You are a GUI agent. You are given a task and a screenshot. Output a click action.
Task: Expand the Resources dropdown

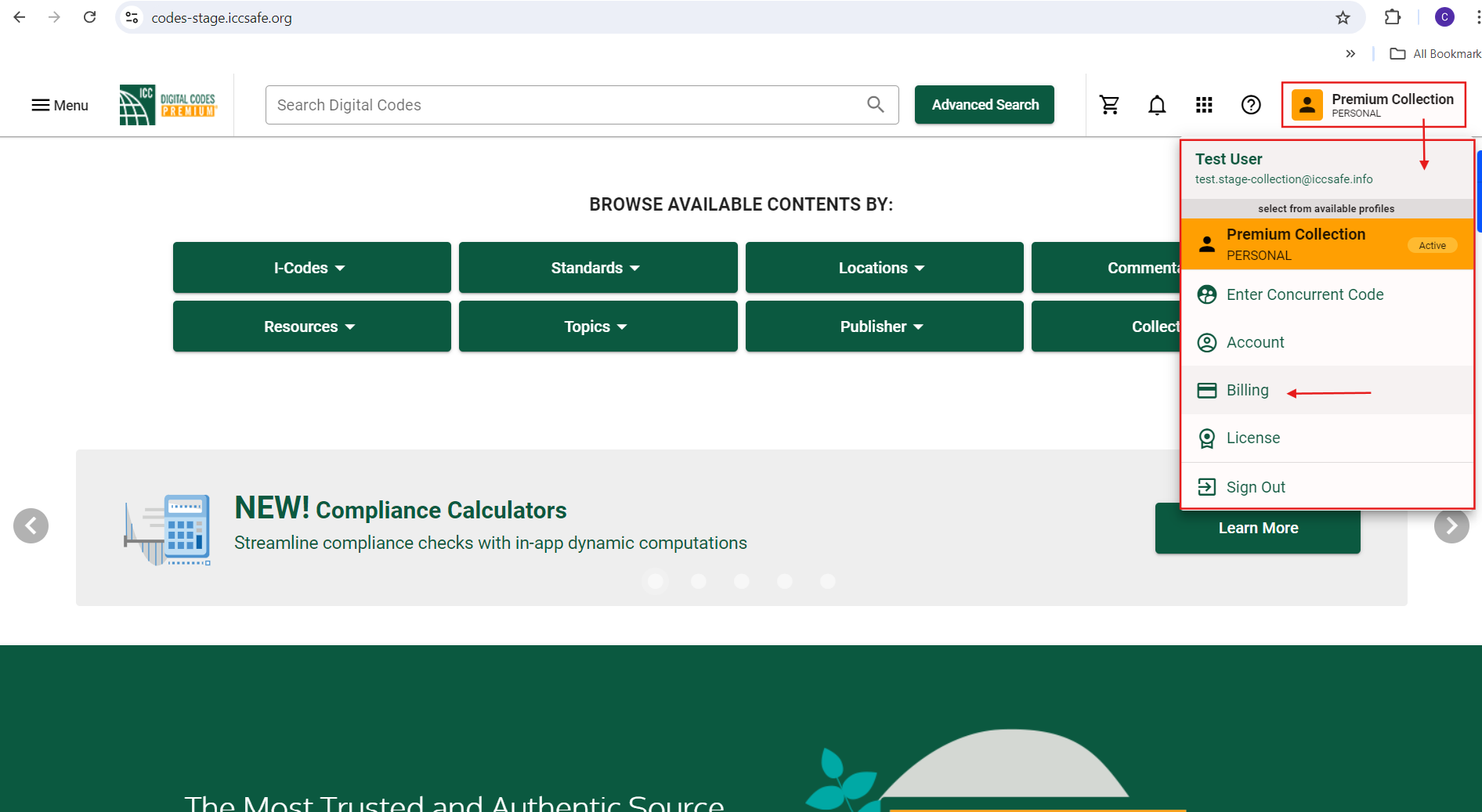pyautogui.click(x=312, y=327)
